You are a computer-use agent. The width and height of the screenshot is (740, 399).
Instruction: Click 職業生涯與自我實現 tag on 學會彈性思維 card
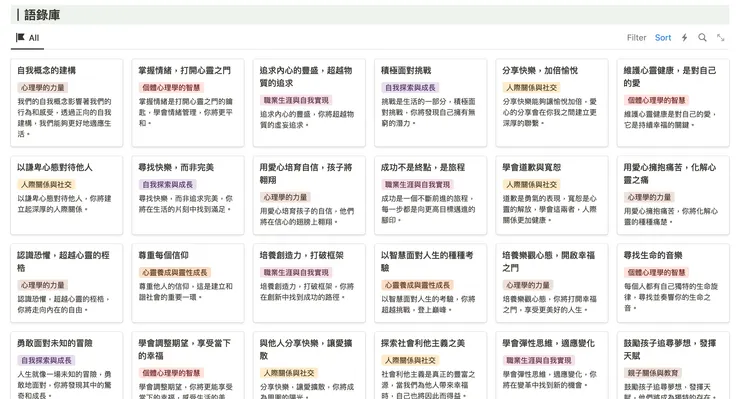[x=539, y=360]
